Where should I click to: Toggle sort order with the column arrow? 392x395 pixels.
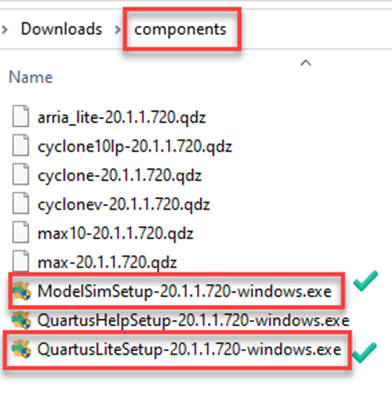point(306,63)
